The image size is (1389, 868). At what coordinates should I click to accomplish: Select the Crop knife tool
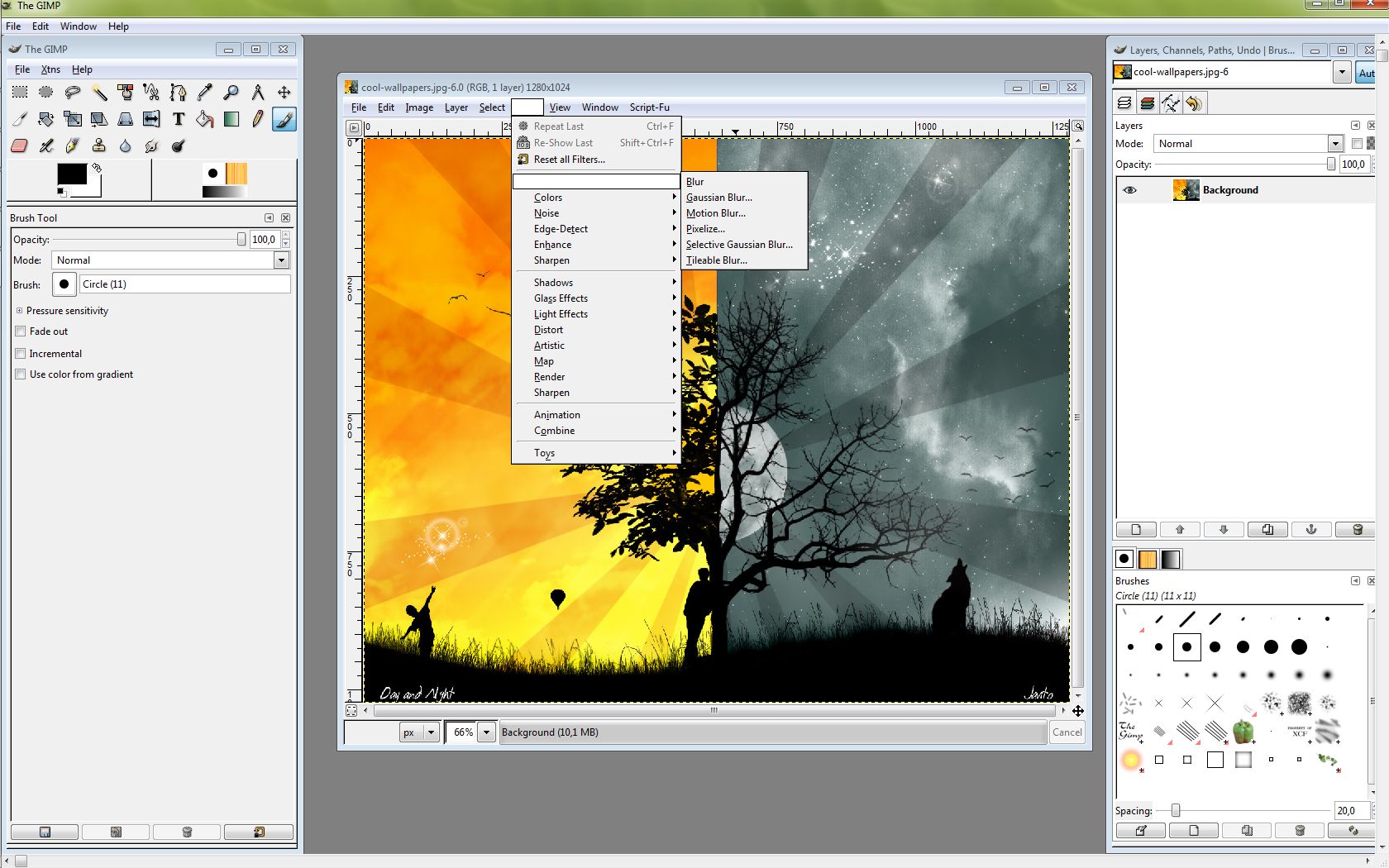pyautogui.click(x=20, y=119)
